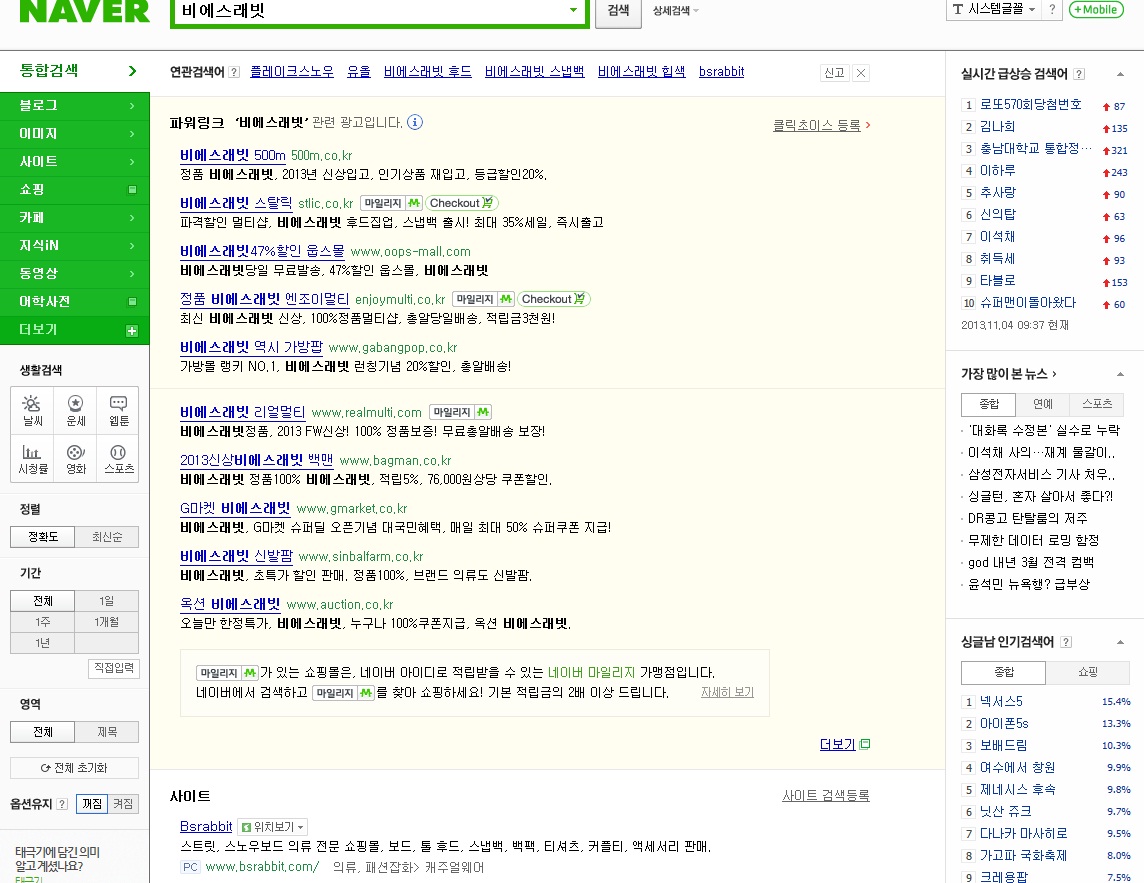This screenshot has width=1144, height=883.
Task: Click the new-window icon beside the 더보기 link
Action: [x=865, y=744]
